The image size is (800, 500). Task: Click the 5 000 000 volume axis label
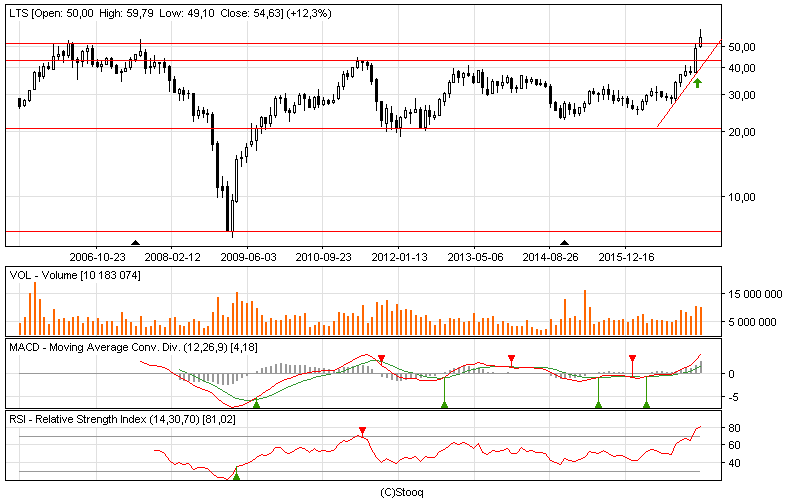(x=755, y=322)
